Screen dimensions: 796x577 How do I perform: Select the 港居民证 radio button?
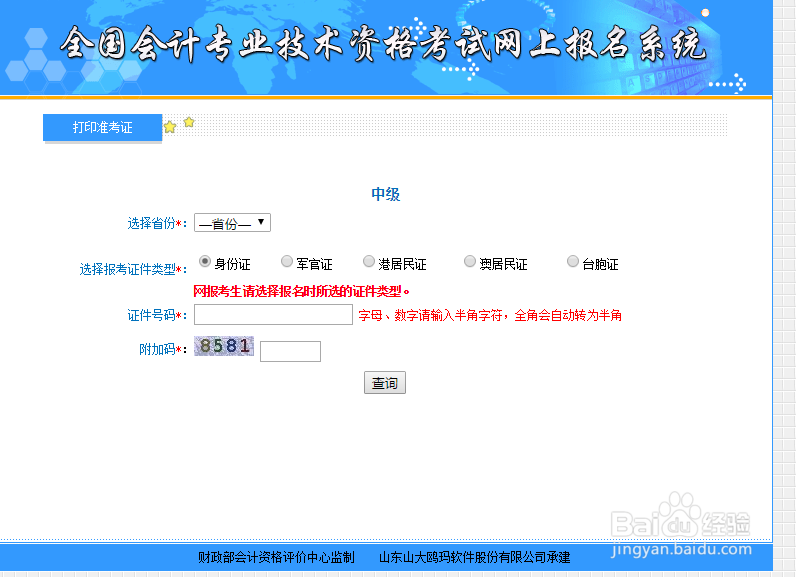point(369,261)
